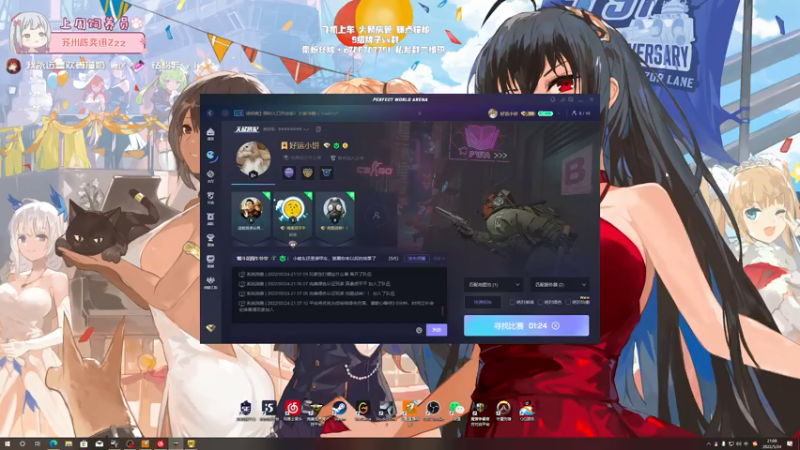Toggle the checkbox tagged New

[568, 302]
